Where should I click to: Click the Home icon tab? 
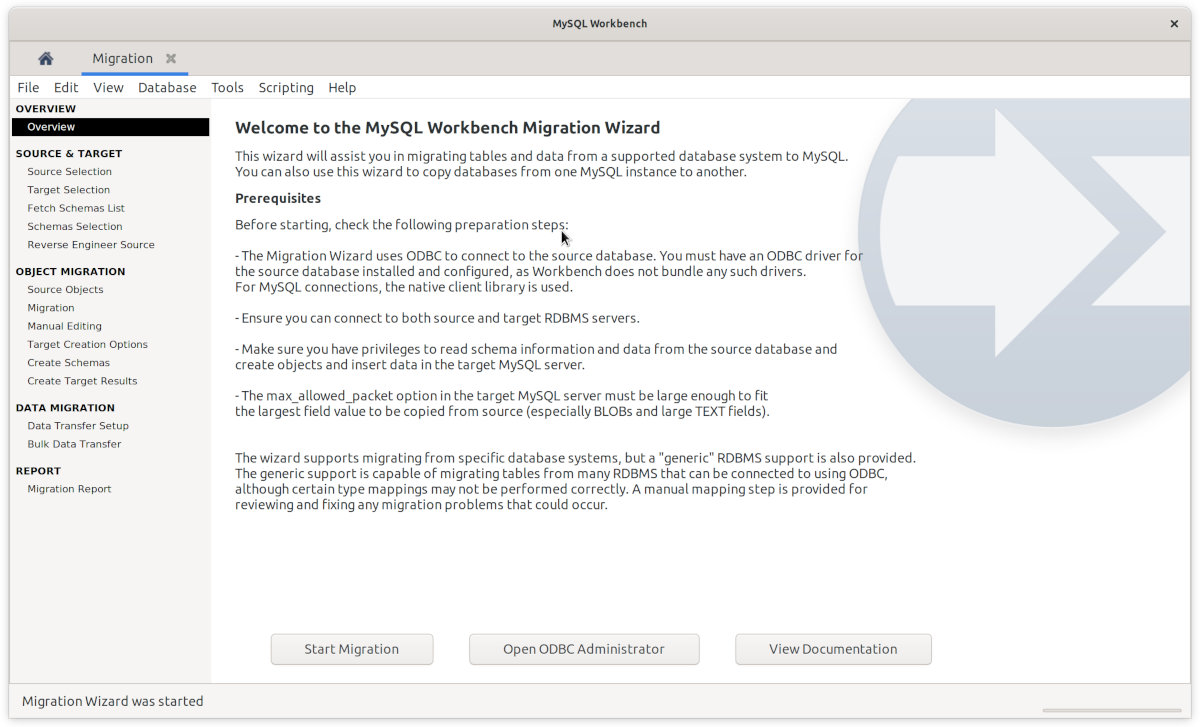(45, 59)
